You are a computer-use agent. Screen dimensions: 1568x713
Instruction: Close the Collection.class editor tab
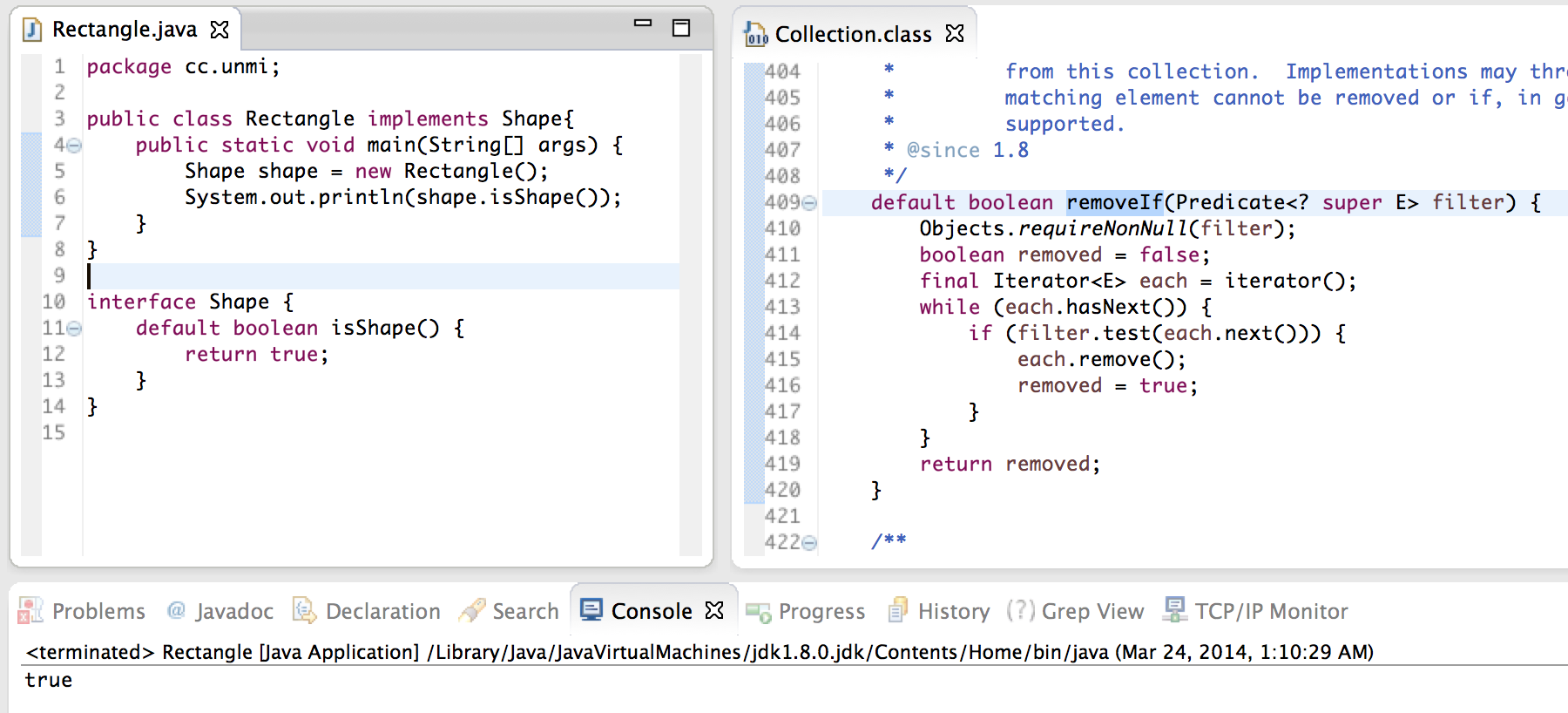coord(955,33)
